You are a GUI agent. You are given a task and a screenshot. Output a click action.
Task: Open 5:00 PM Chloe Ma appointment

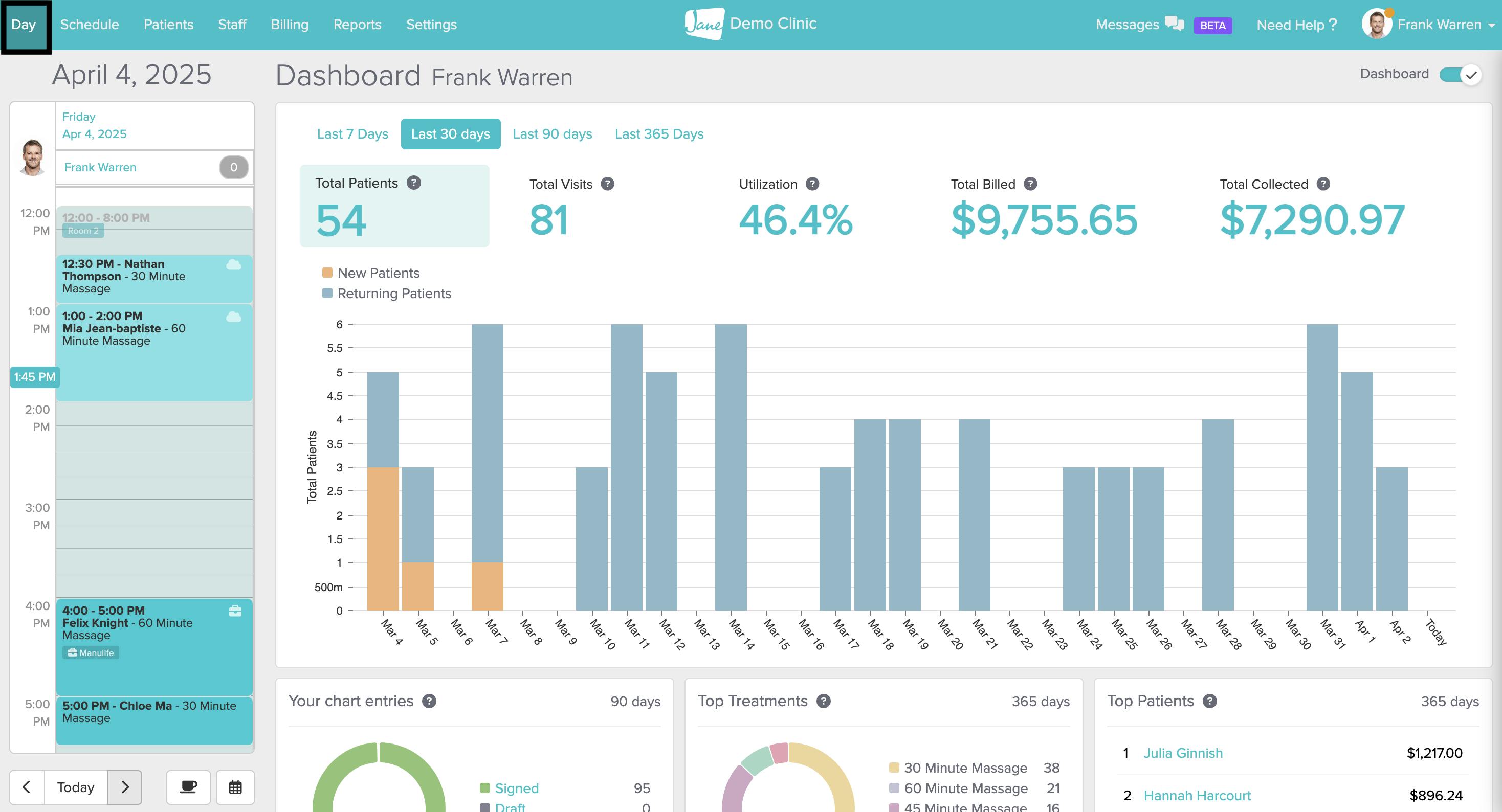pos(154,721)
